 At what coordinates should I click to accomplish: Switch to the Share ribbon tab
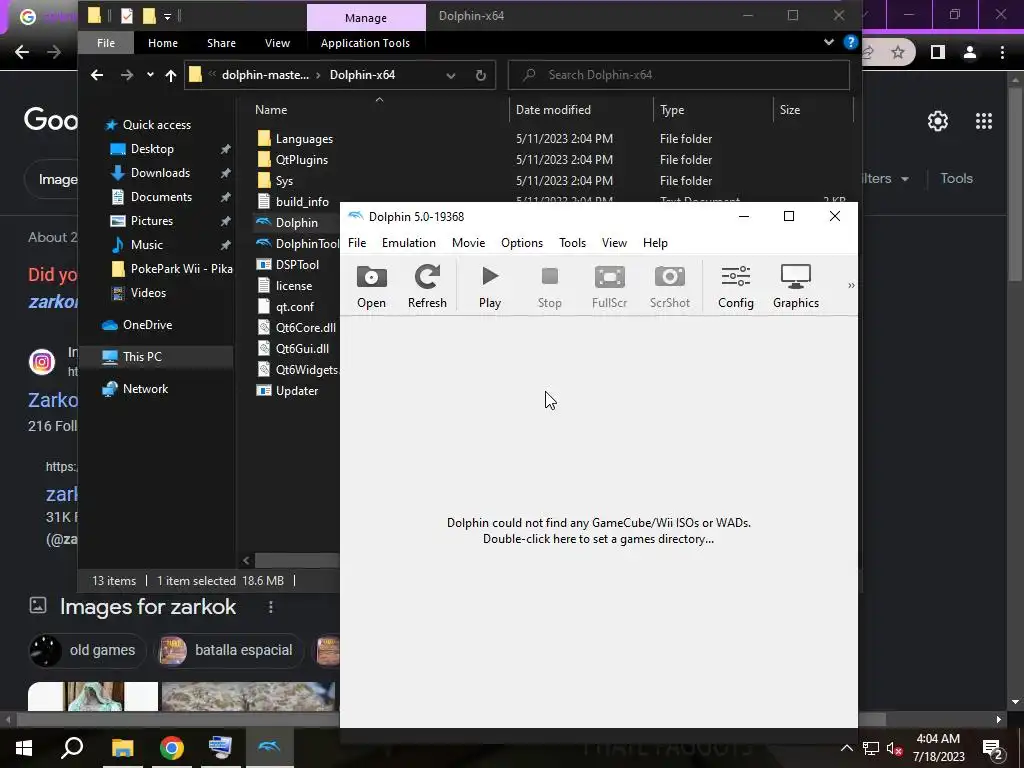point(221,43)
